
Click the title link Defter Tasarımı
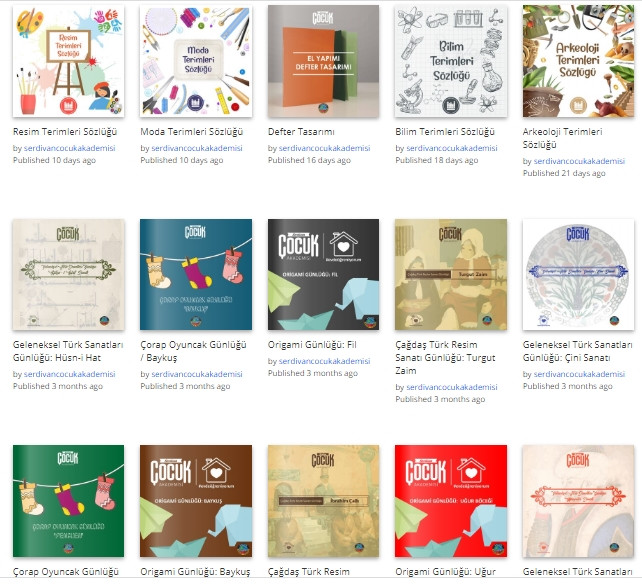301,132
